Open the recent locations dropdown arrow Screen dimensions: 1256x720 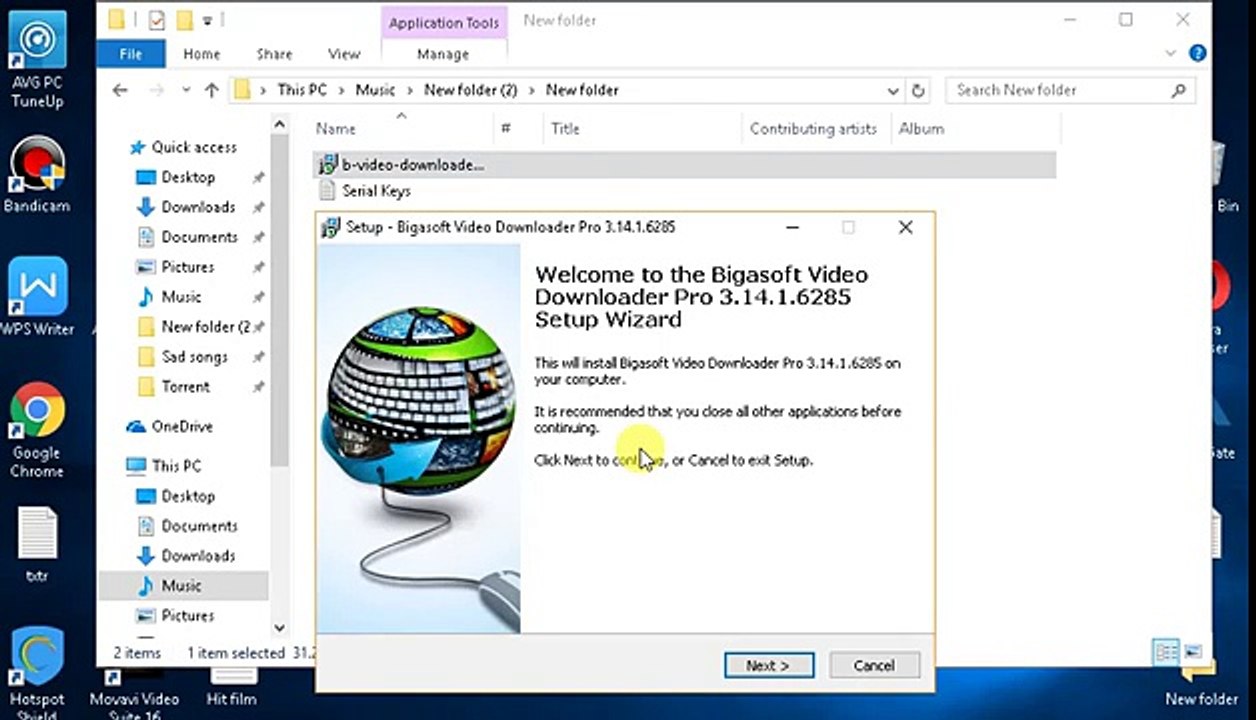point(186,90)
